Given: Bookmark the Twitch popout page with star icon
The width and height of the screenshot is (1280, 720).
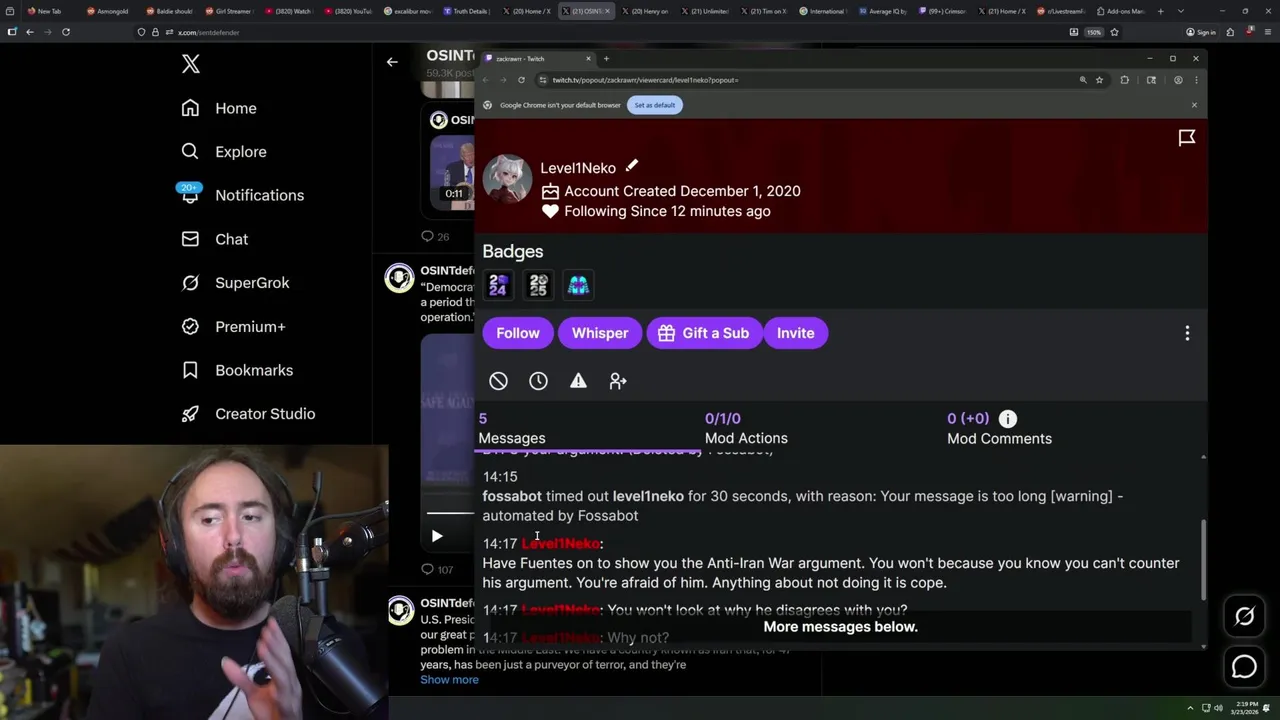Looking at the screenshot, I should tap(1099, 80).
